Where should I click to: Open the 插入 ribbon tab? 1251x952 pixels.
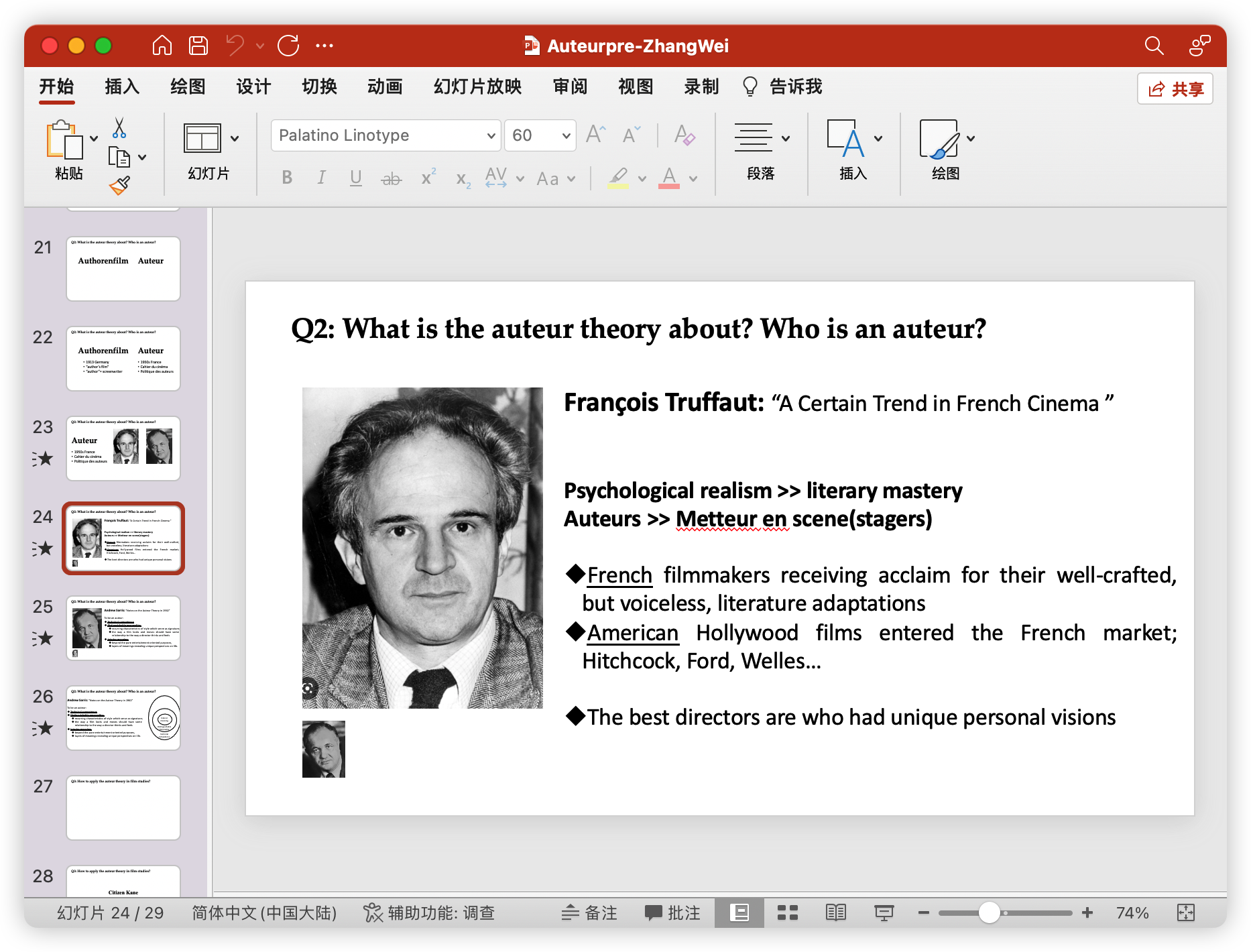click(122, 86)
